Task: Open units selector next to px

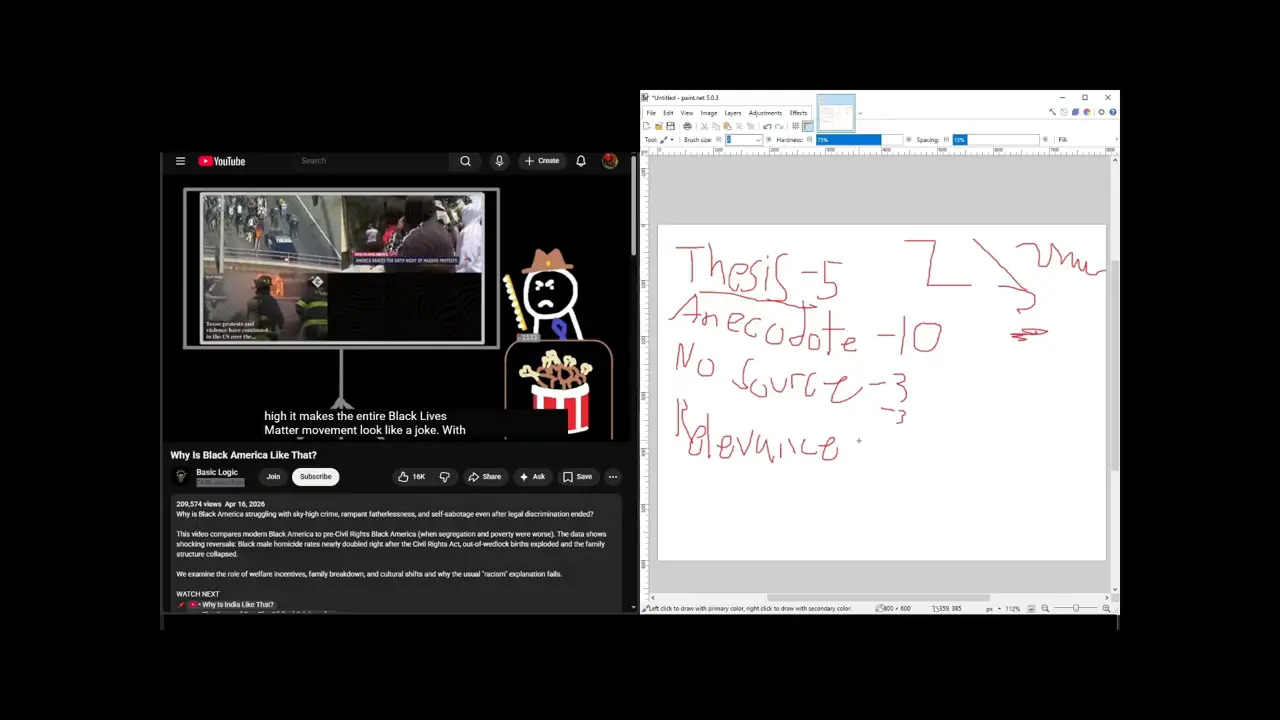Action: (999, 608)
